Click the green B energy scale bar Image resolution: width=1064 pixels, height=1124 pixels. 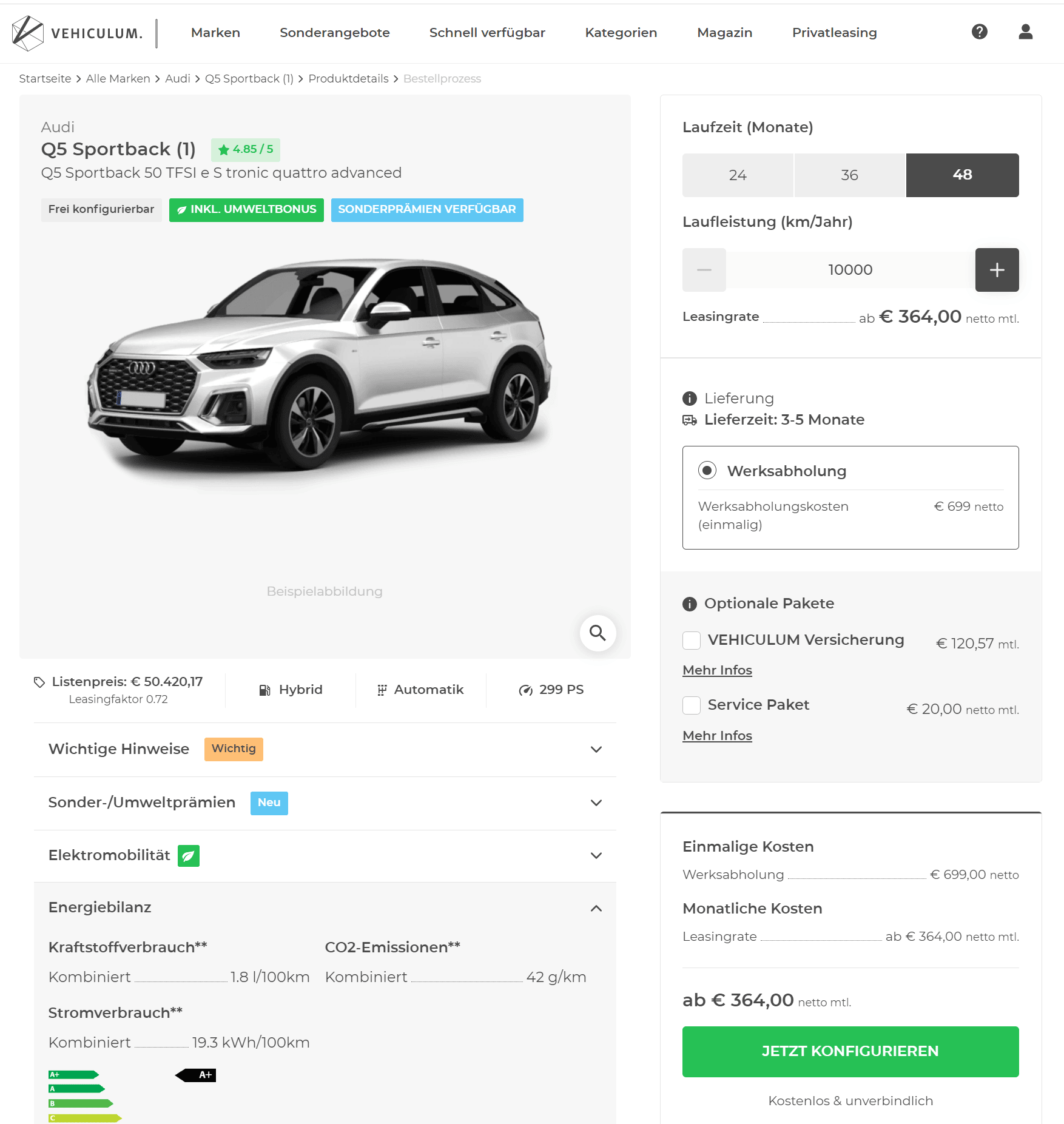[81, 1103]
